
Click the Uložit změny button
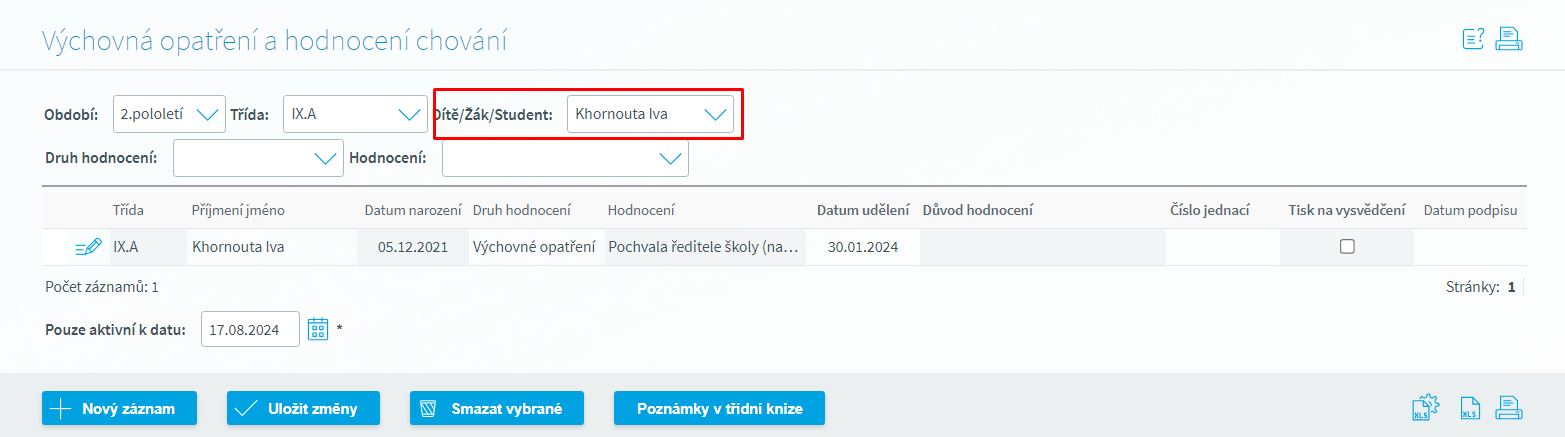pos(303,408)
